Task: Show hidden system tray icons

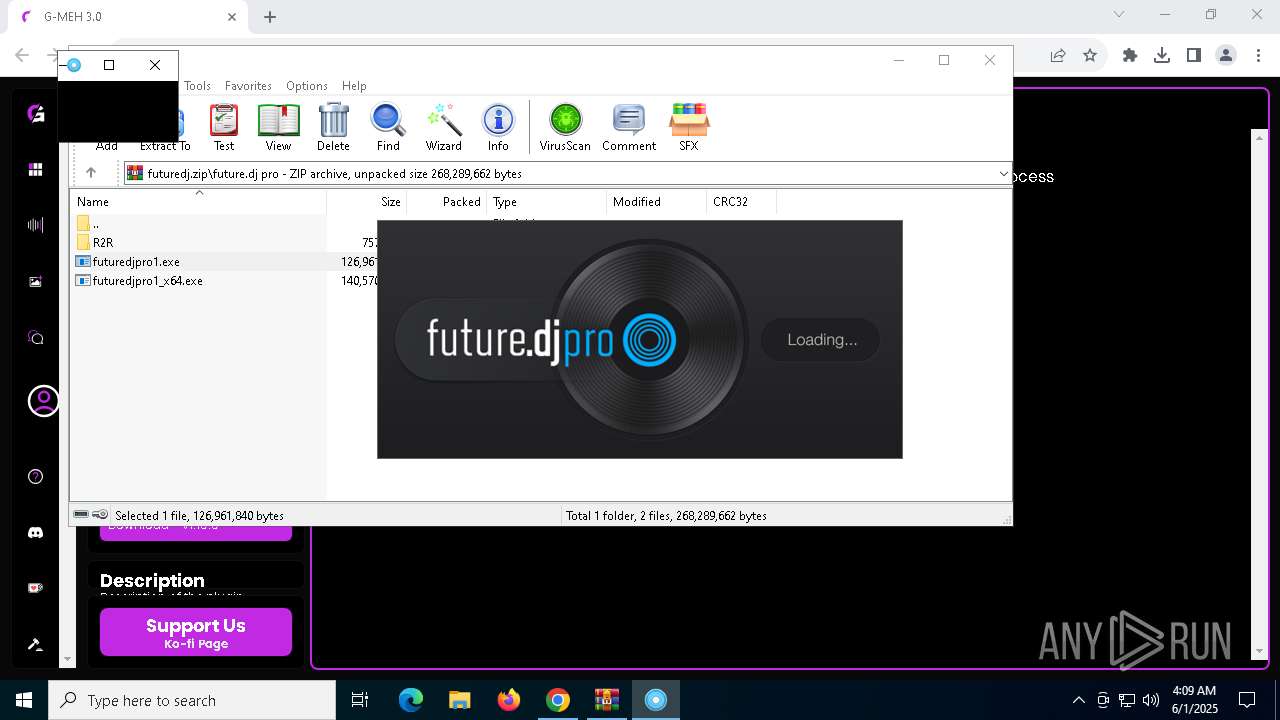Action: (x=1078, y=700)
